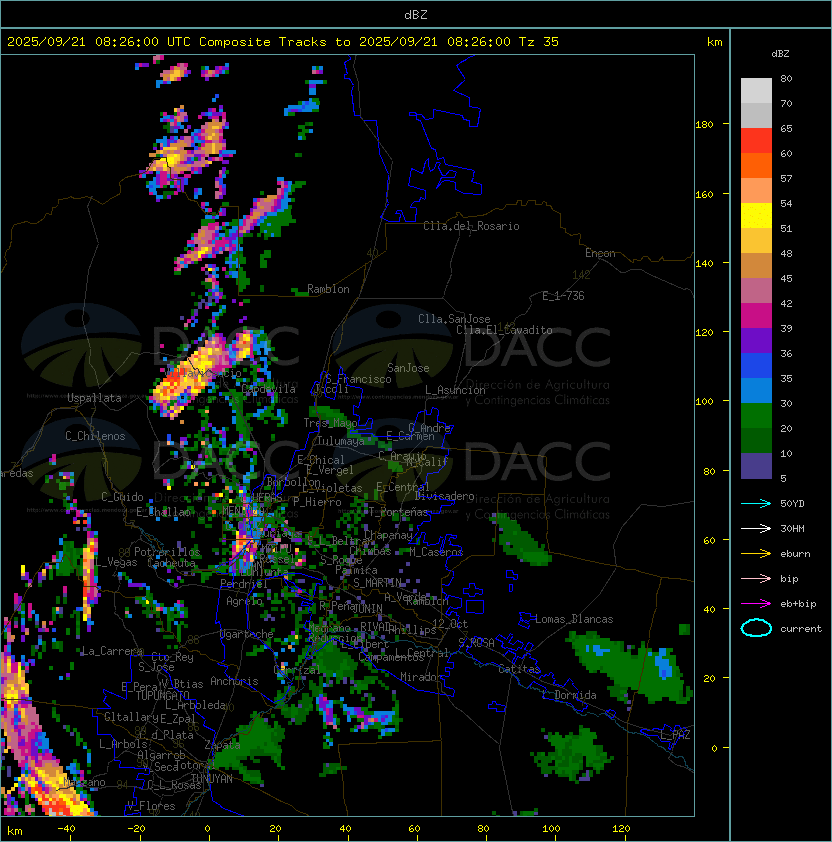The width and height of the screenshot is (832, 842).
Task: Click the cyan 'current' ellipse icon
Action: (756, 628)
